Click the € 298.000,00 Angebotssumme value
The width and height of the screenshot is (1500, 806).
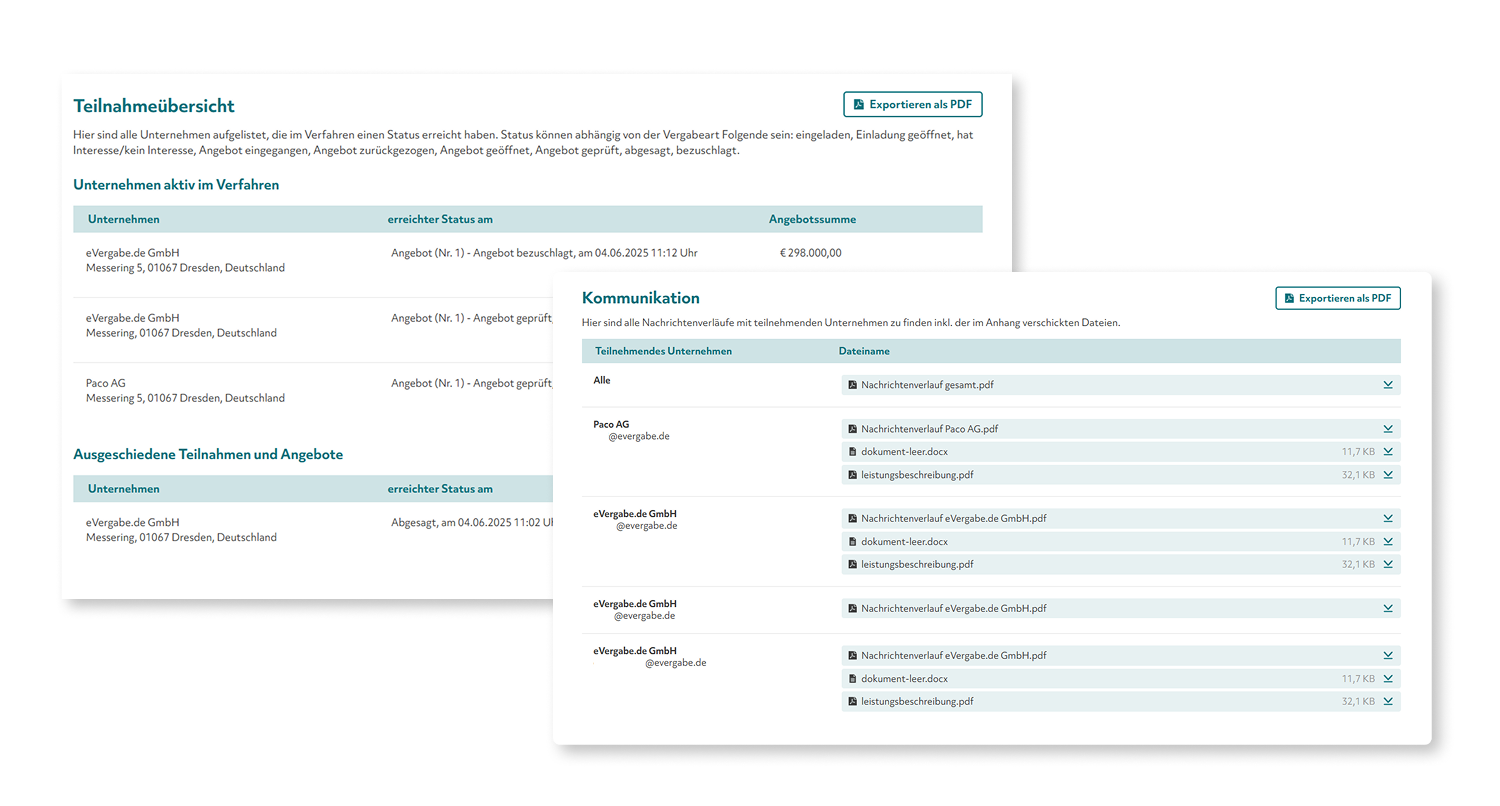810,253
